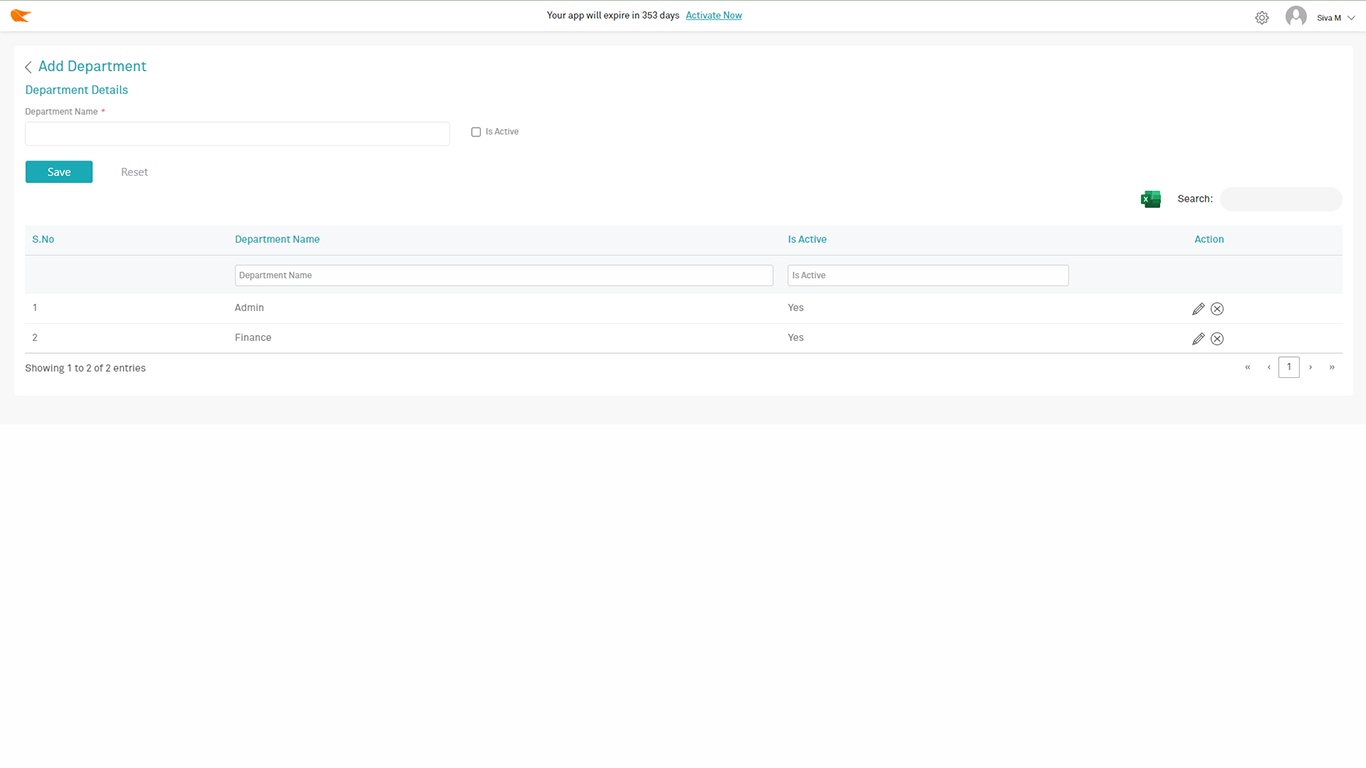Select page 1 in pagination
The width and height of the screenshot is (1366, 768).
[x=1289, y=367]
